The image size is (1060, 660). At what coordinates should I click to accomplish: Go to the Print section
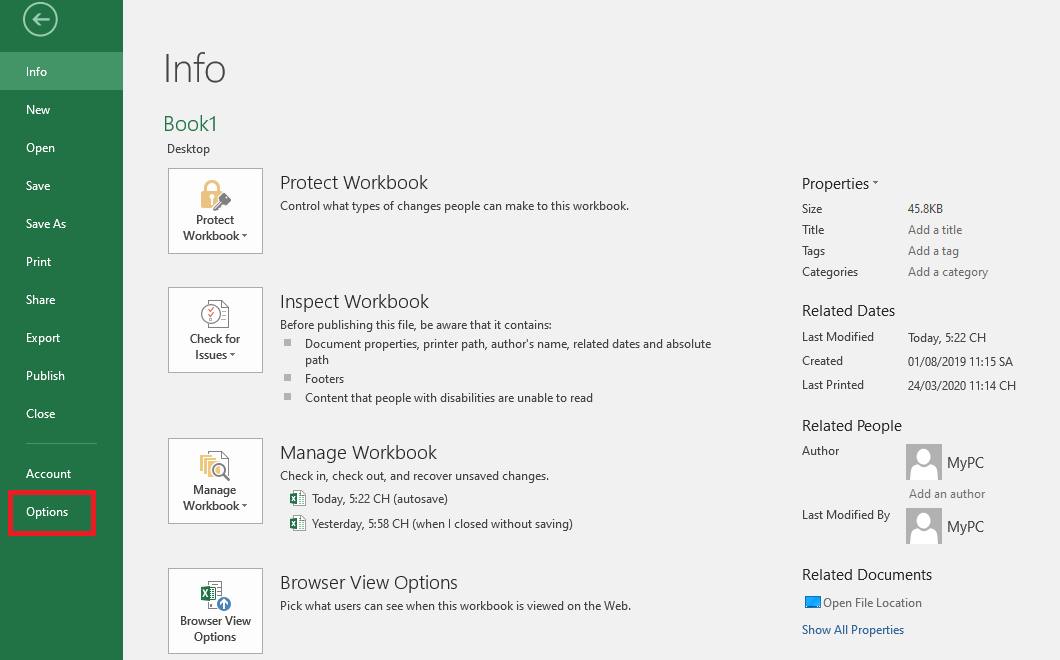[x=39, y=262]
